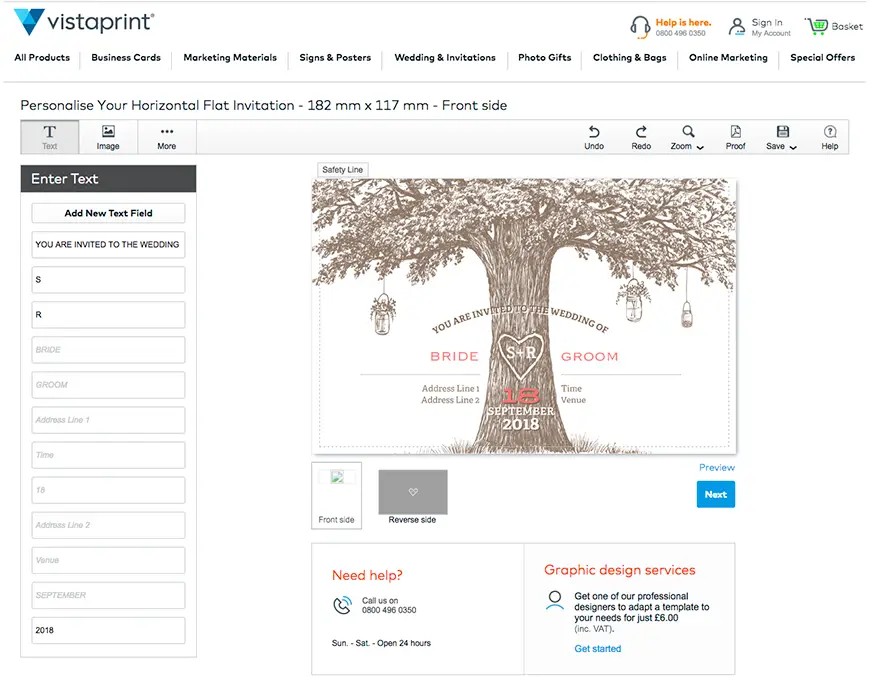The image size is (870, 677).
Task: Undo the last edit
Action: tap(594, 137)
